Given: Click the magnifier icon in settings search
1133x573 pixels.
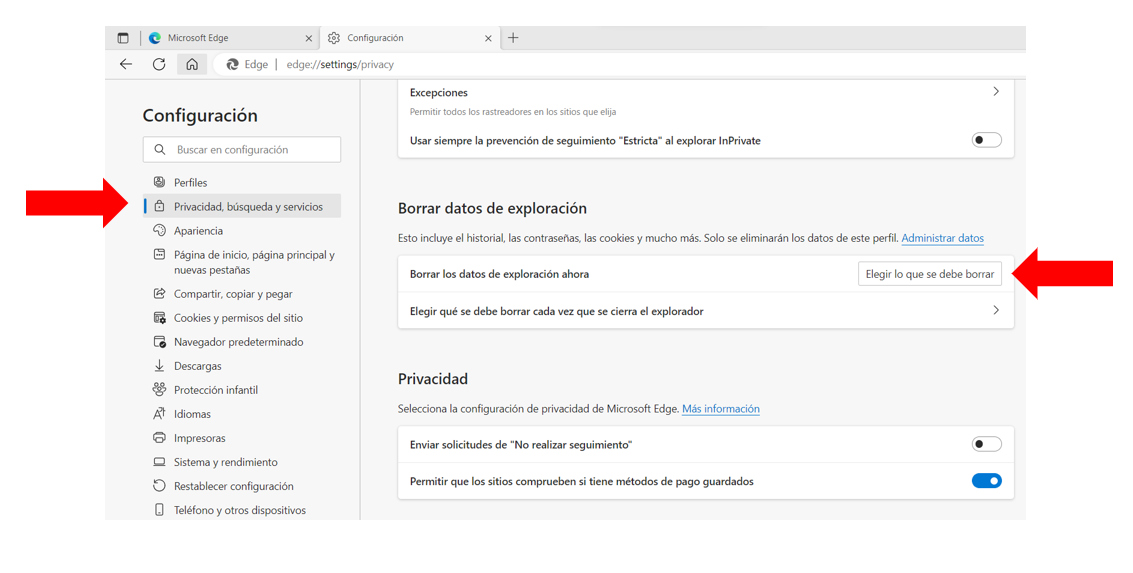Looking at the screenshot, I should point(160,150).
